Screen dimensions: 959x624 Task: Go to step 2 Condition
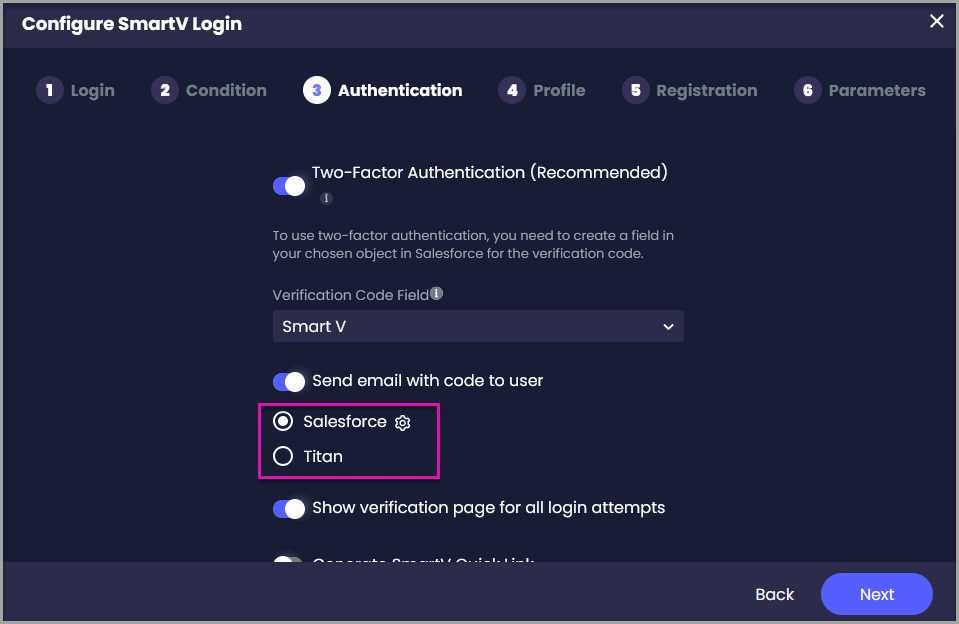coord(209,91)
